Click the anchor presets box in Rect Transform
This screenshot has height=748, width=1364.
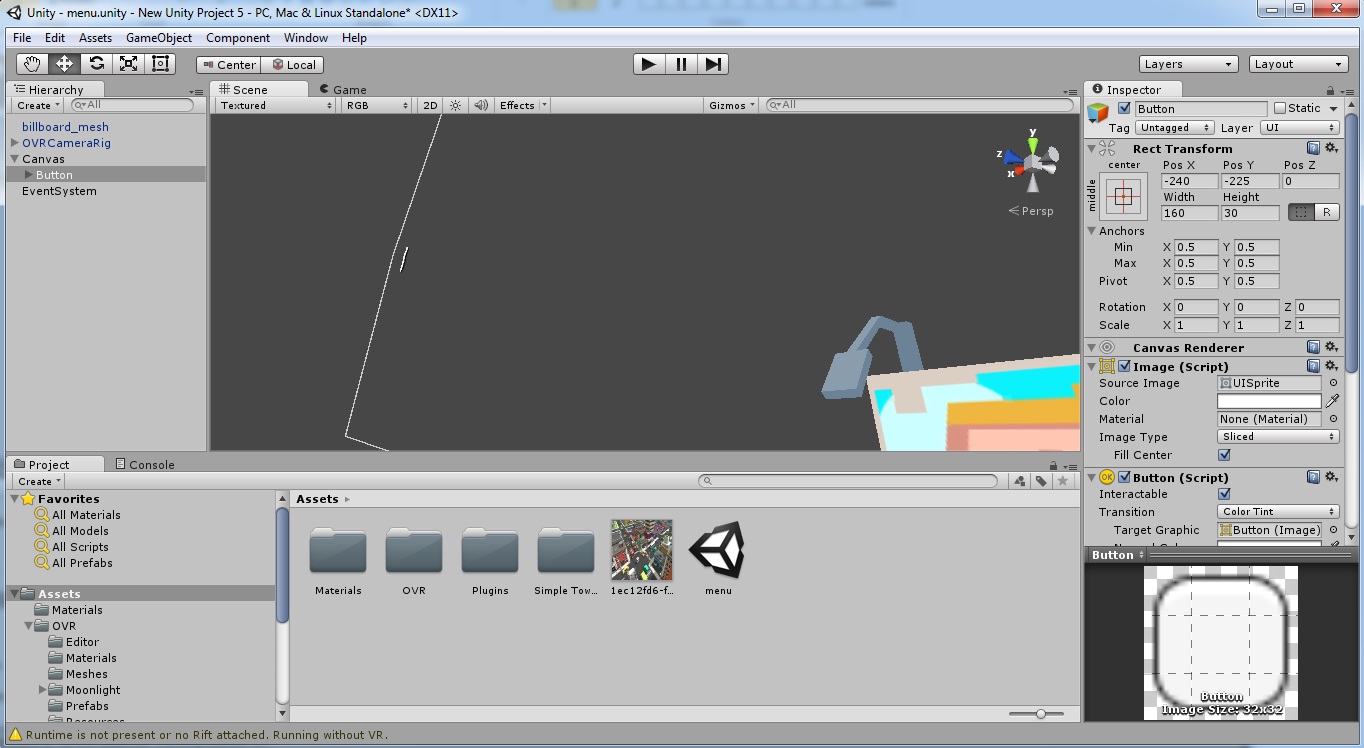(1123, 196)
